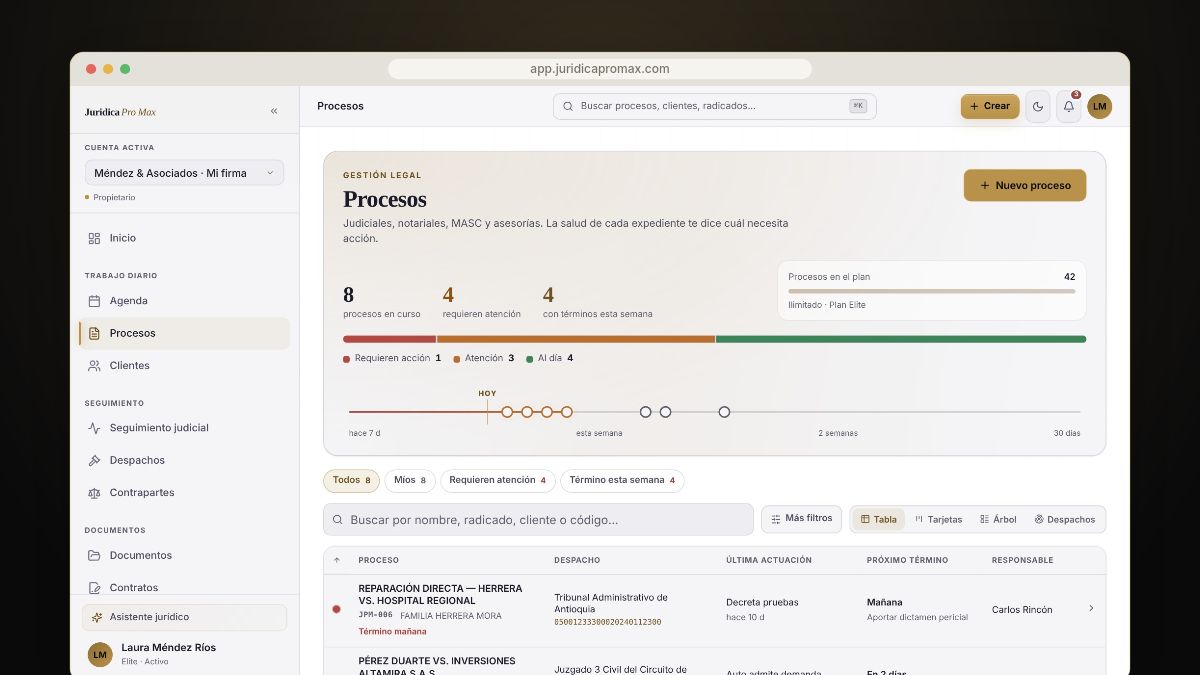Click the green segment of the health bar
This screenshot has height=675, width=1200.
click(901, 339)
